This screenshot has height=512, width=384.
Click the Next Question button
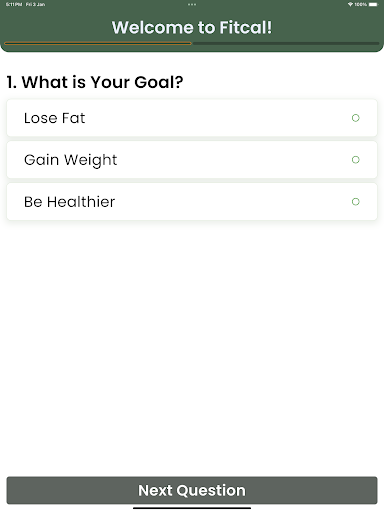pyautogui.click(x=192, y=490)
